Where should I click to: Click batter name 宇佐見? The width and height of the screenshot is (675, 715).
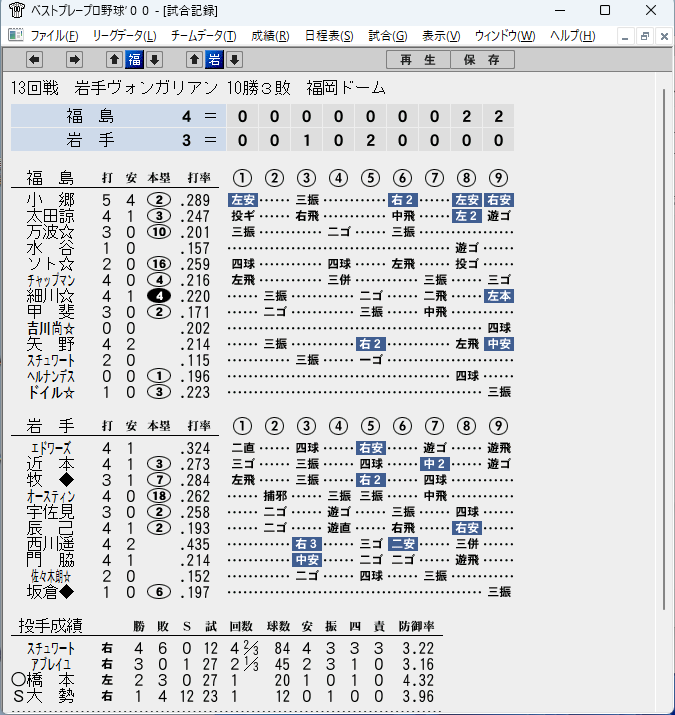(x=50, y=512)
